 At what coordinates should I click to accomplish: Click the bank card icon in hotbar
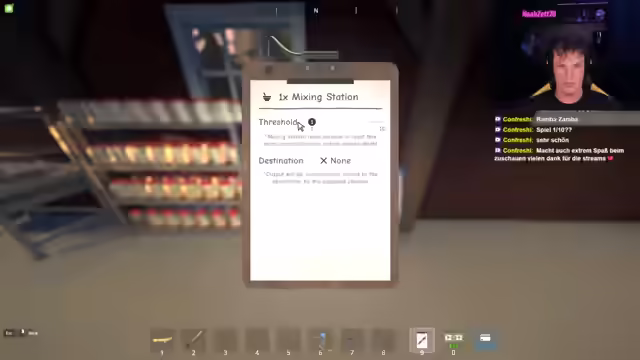pyautogui.click(x=485, y=338)
